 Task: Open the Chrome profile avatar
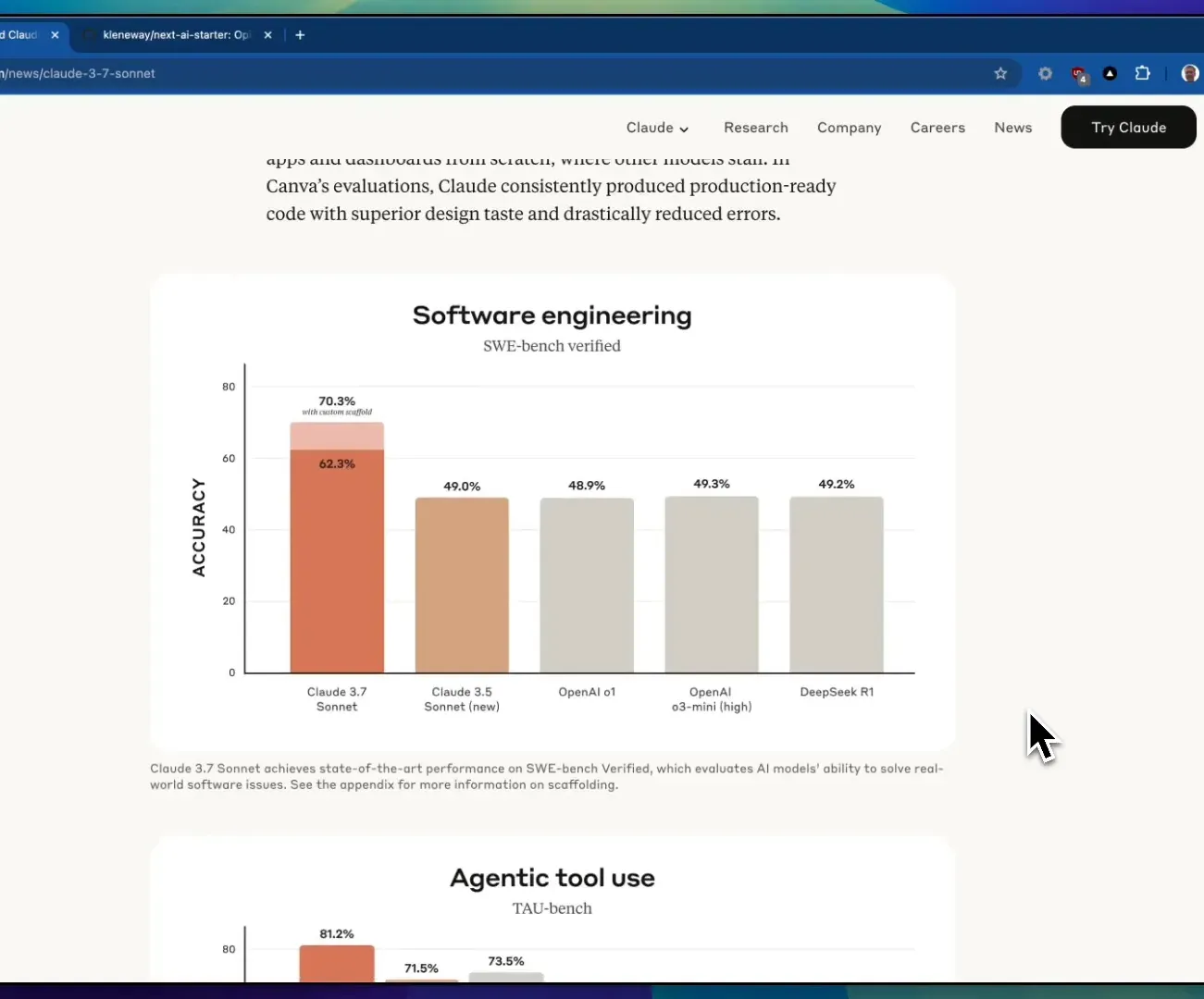pos(1190,73)
